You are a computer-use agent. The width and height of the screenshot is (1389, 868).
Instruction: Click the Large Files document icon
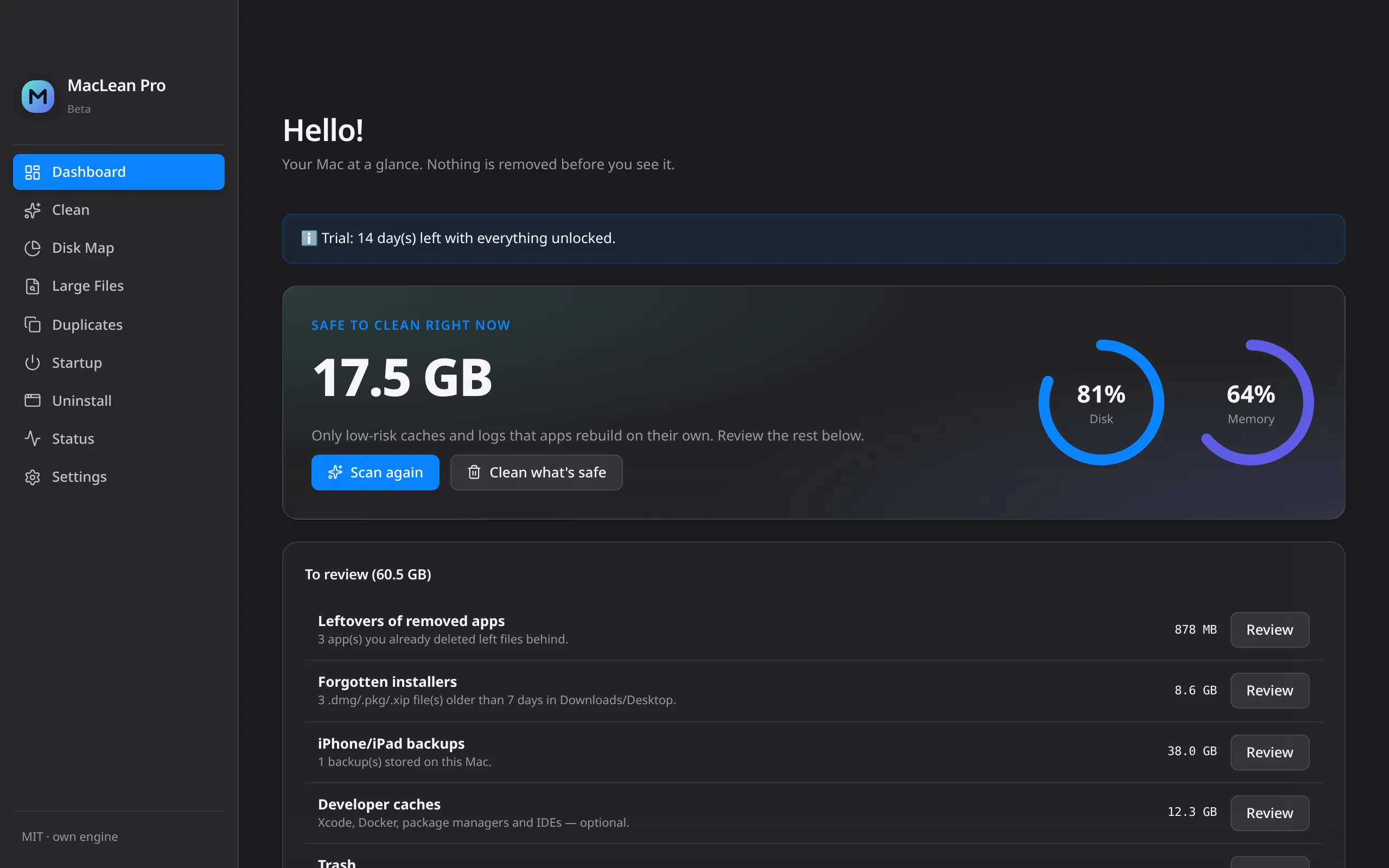(33, 286)
